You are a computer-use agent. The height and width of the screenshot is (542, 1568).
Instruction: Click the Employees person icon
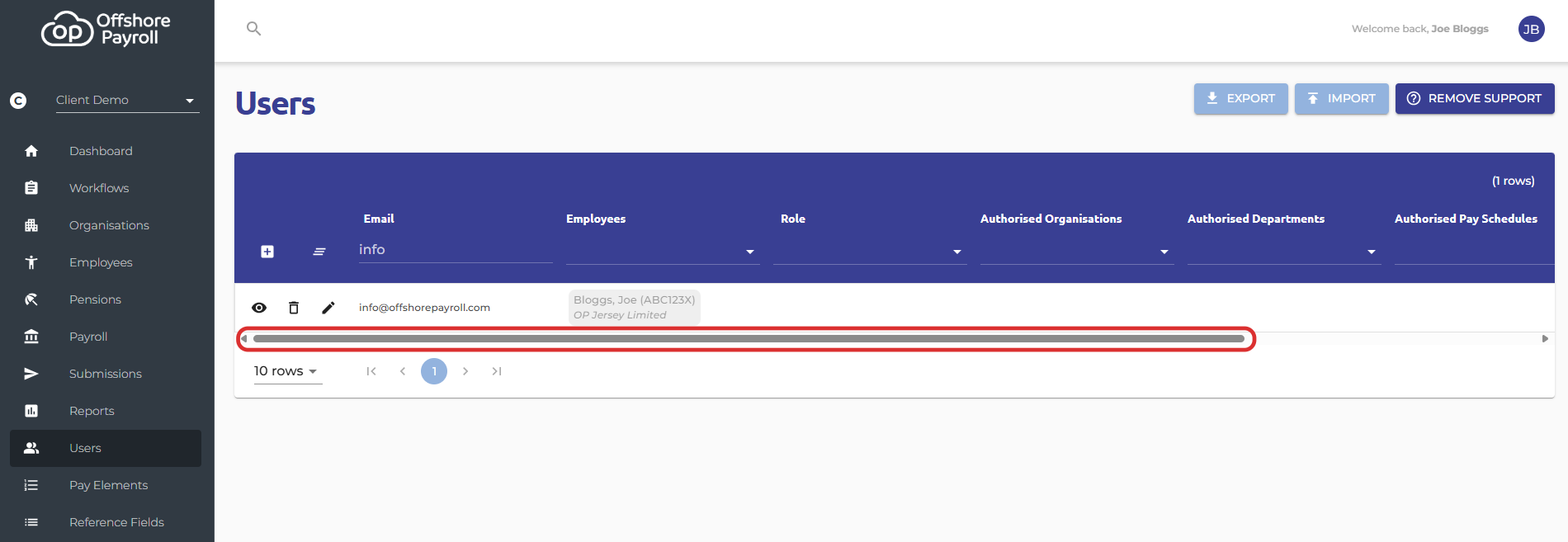click(x=31, y=262)
